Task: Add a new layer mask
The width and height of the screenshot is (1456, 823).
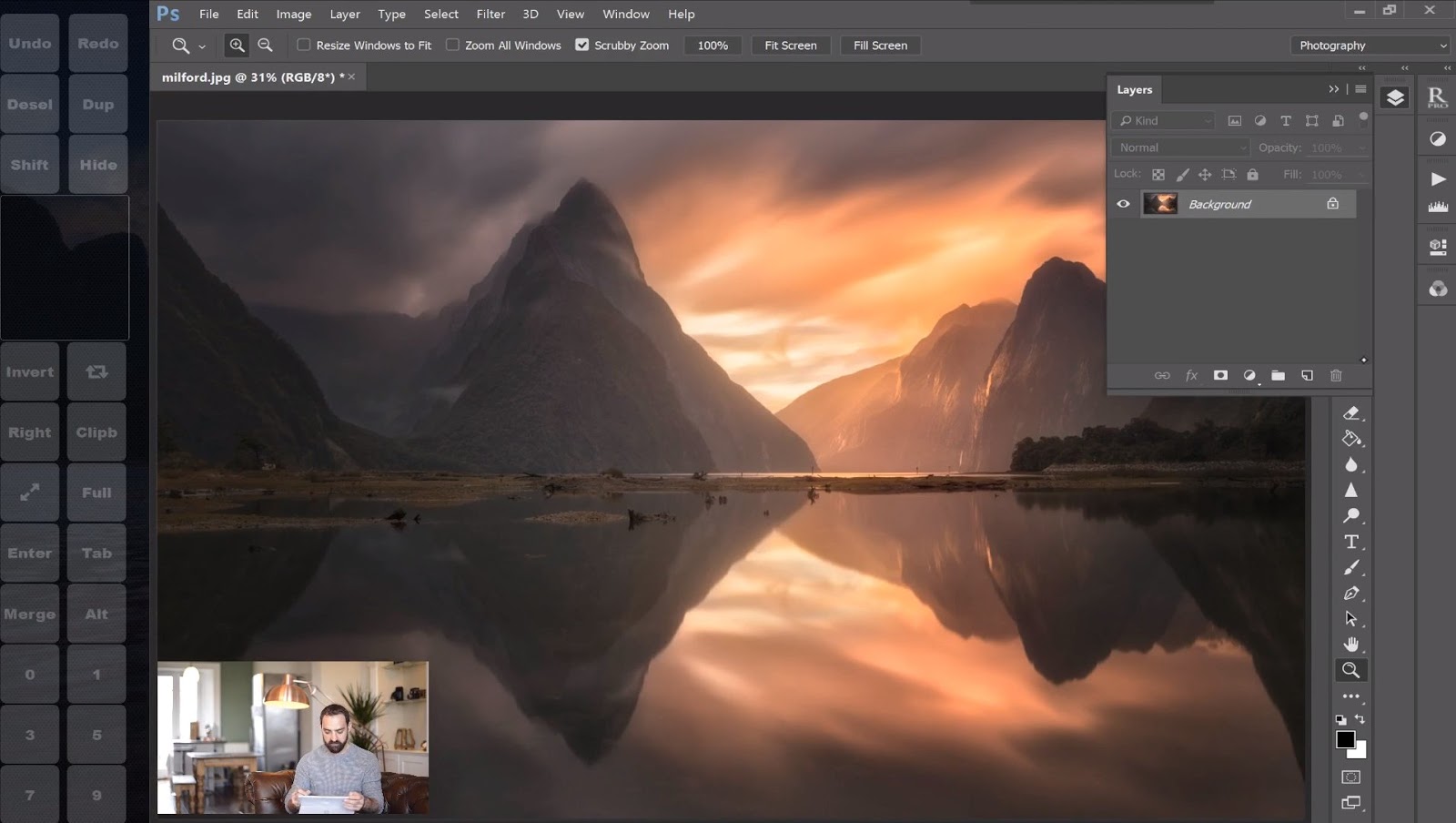Action: click(x=1220, y=374)
